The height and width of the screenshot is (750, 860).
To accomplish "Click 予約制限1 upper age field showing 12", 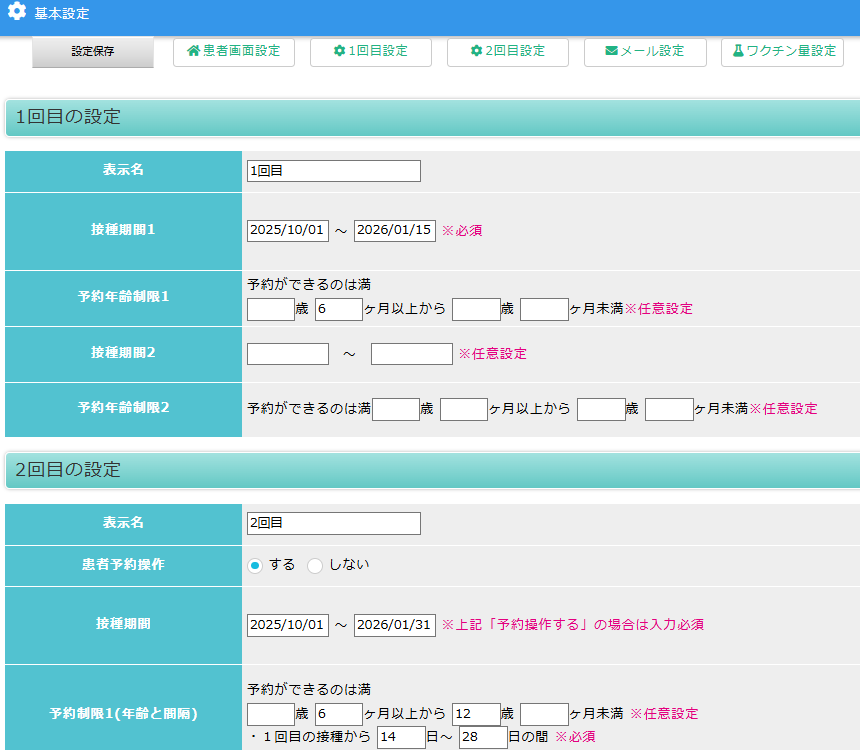I will pyautogui.click(x=476, y=714).
